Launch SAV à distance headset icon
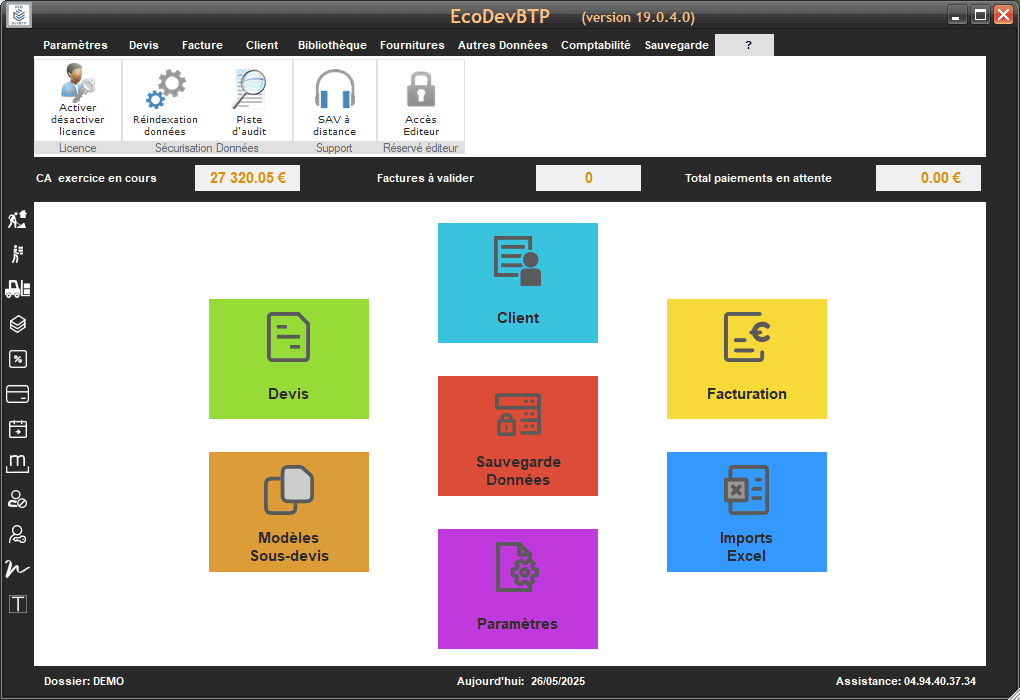 coord(334,100)
